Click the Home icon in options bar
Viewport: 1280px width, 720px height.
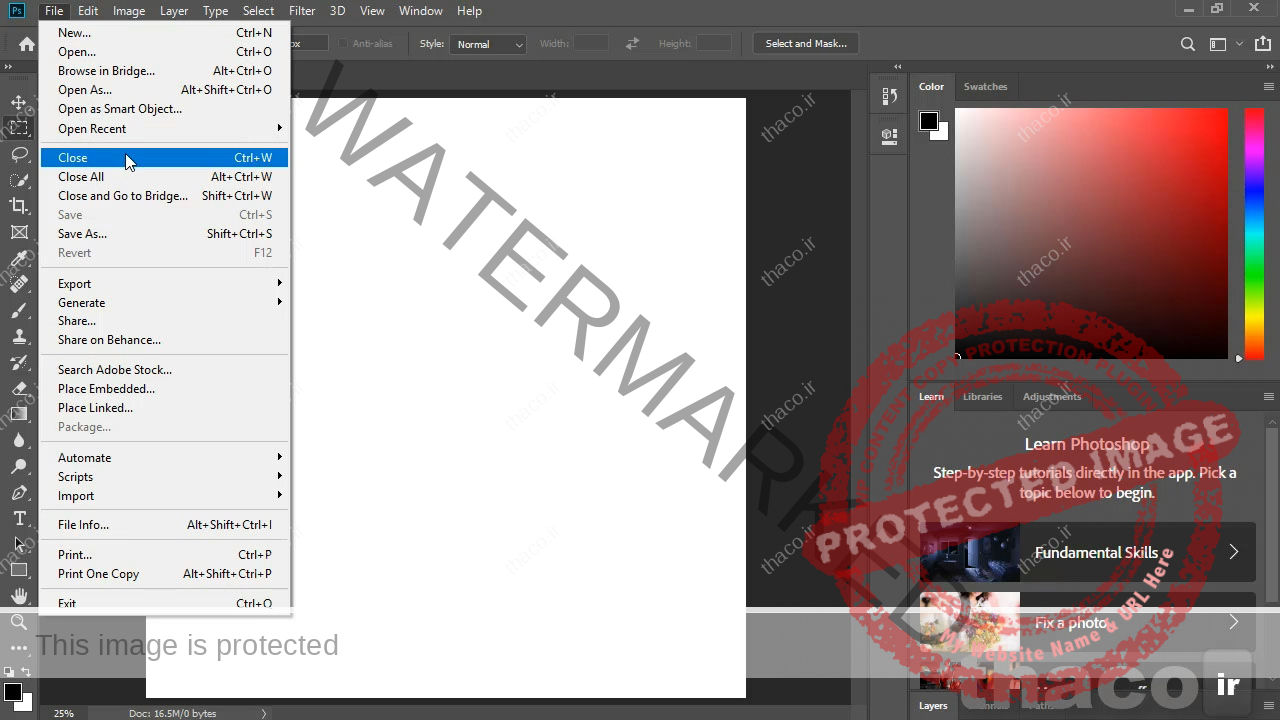click(x=27, y=44)
